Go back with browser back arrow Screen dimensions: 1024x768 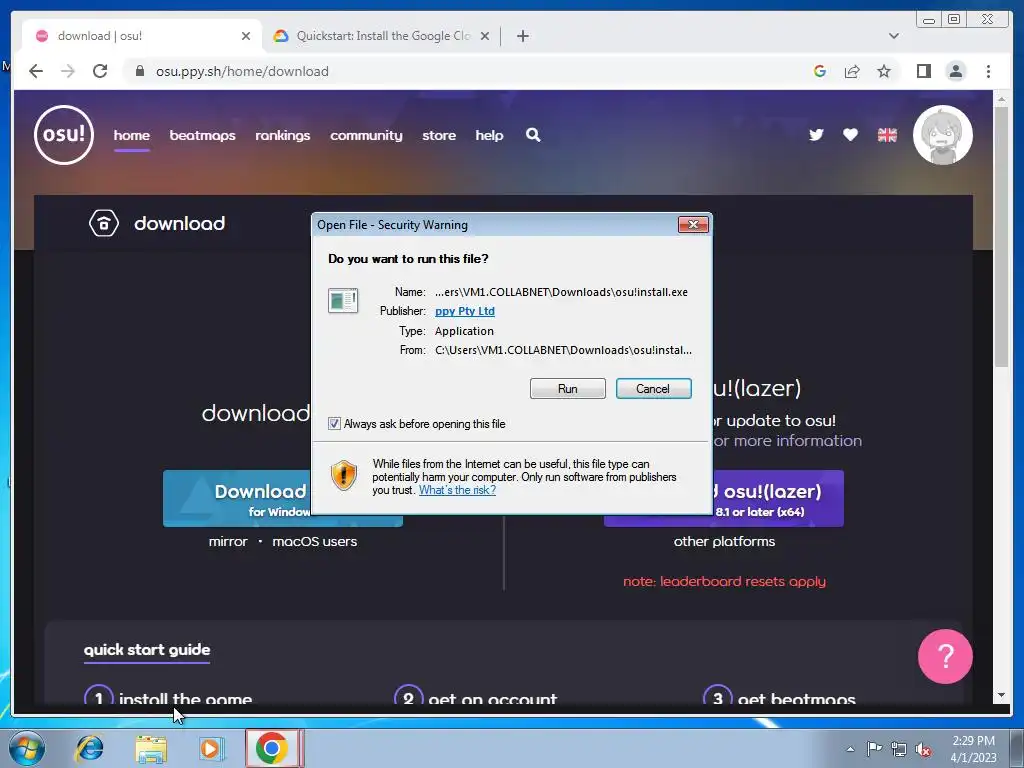click(x=36, y=71)
